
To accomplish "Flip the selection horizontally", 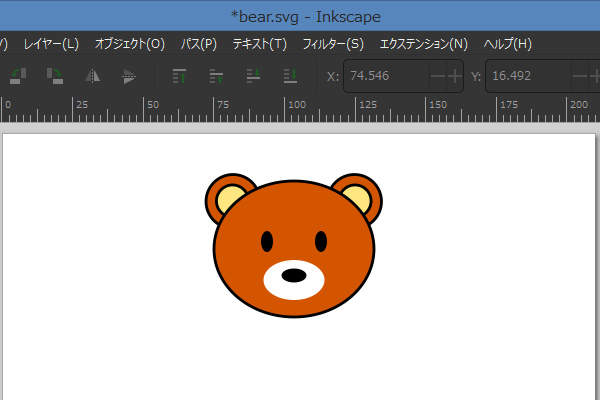I will tap(92, 76).
